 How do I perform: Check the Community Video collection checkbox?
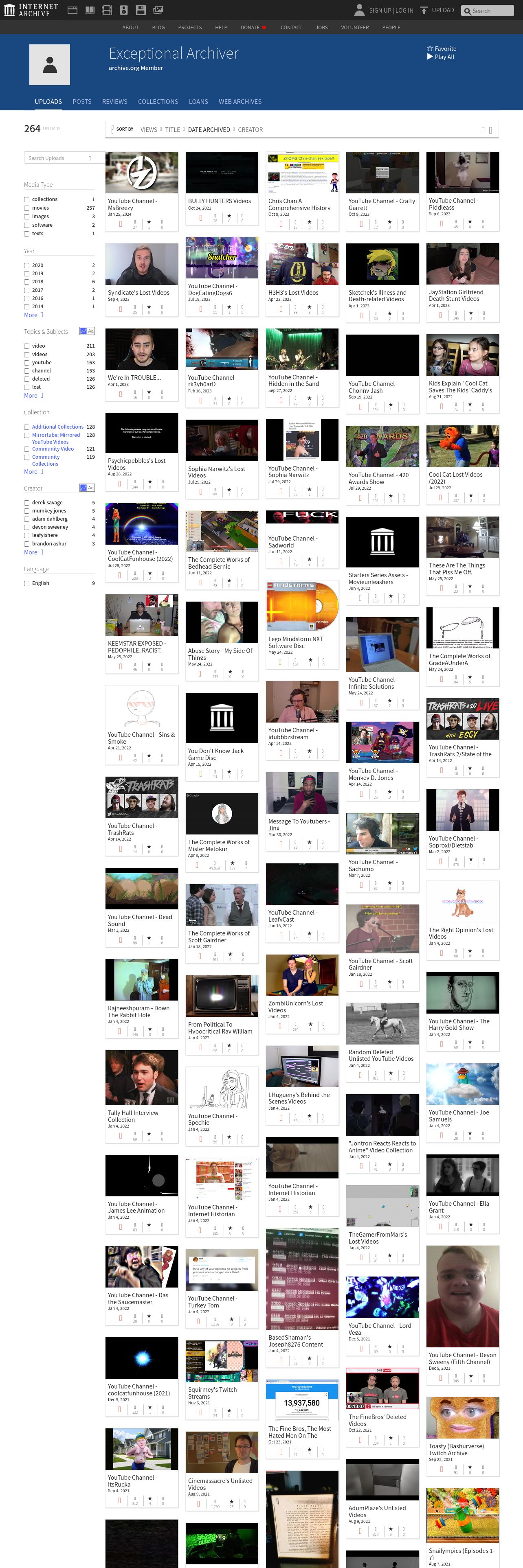(x=27, y=449)
